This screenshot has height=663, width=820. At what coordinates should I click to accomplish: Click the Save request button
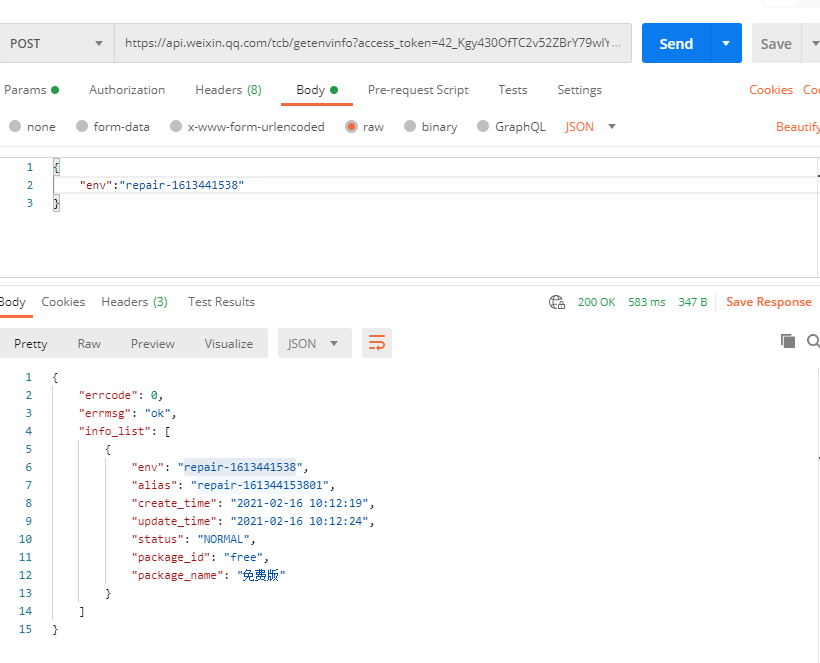pyautogui.click(x=776, y=43)
